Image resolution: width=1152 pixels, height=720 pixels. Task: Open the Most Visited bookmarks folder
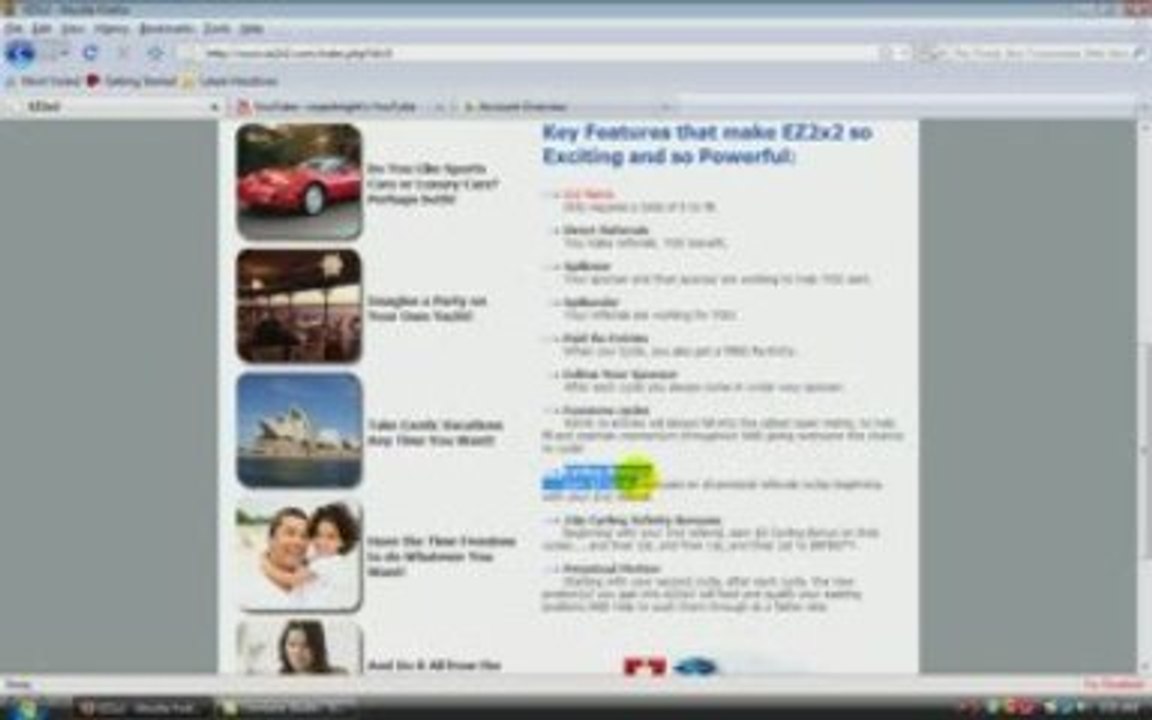tap(43, 81)
